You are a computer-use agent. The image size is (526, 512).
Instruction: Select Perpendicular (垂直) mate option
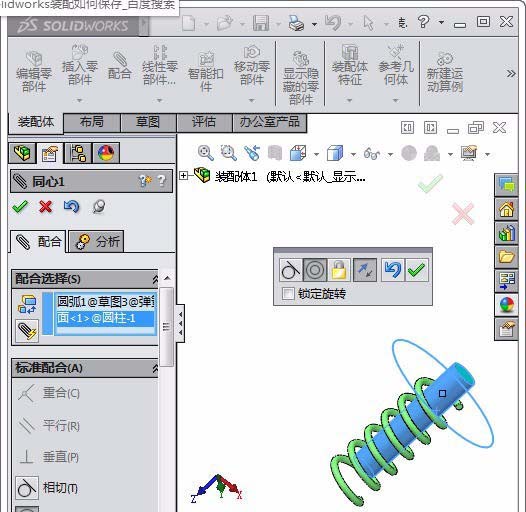pos(50,457)
